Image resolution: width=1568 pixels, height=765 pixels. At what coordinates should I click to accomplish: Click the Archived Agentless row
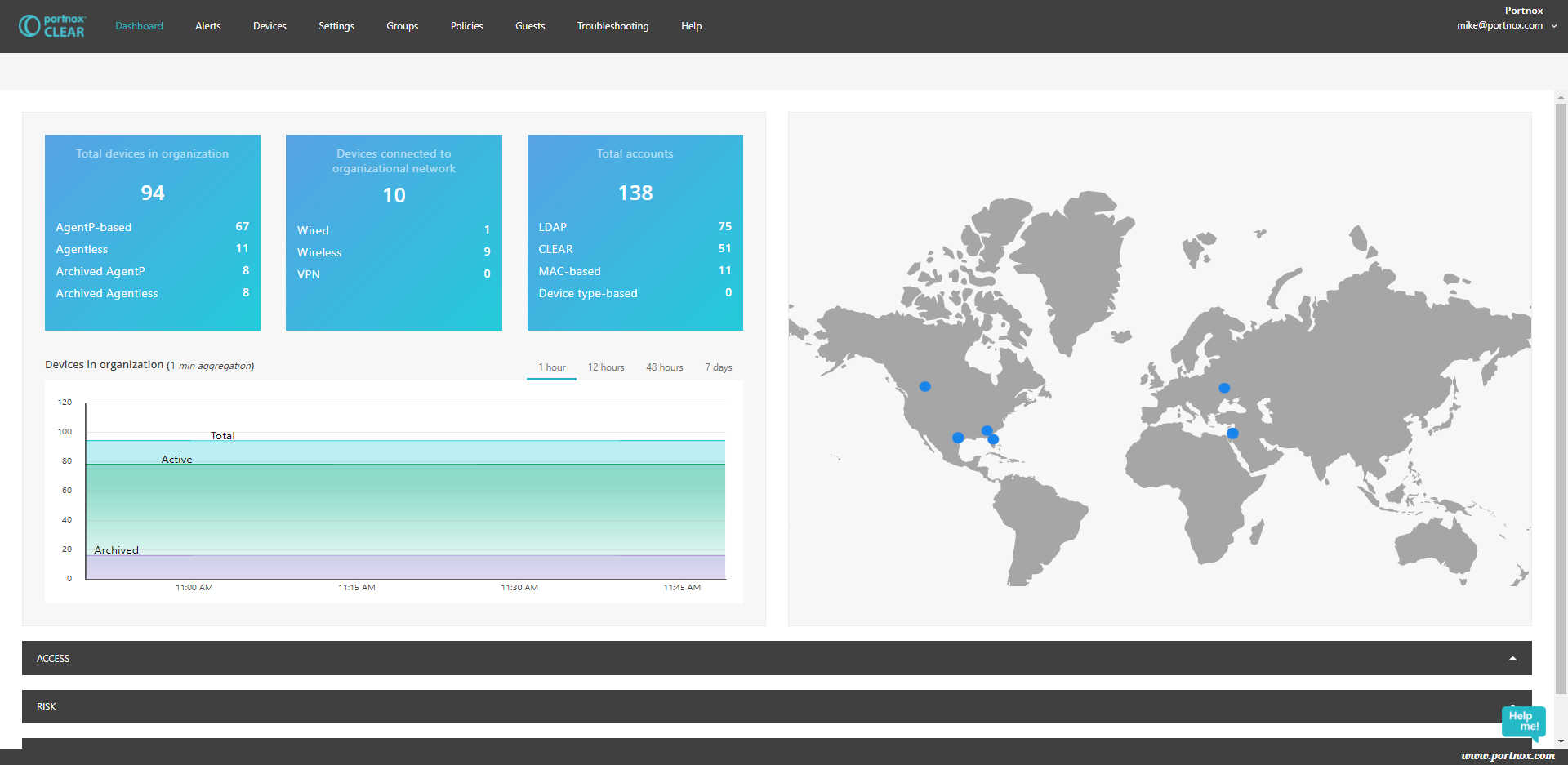tap(153, 293)
